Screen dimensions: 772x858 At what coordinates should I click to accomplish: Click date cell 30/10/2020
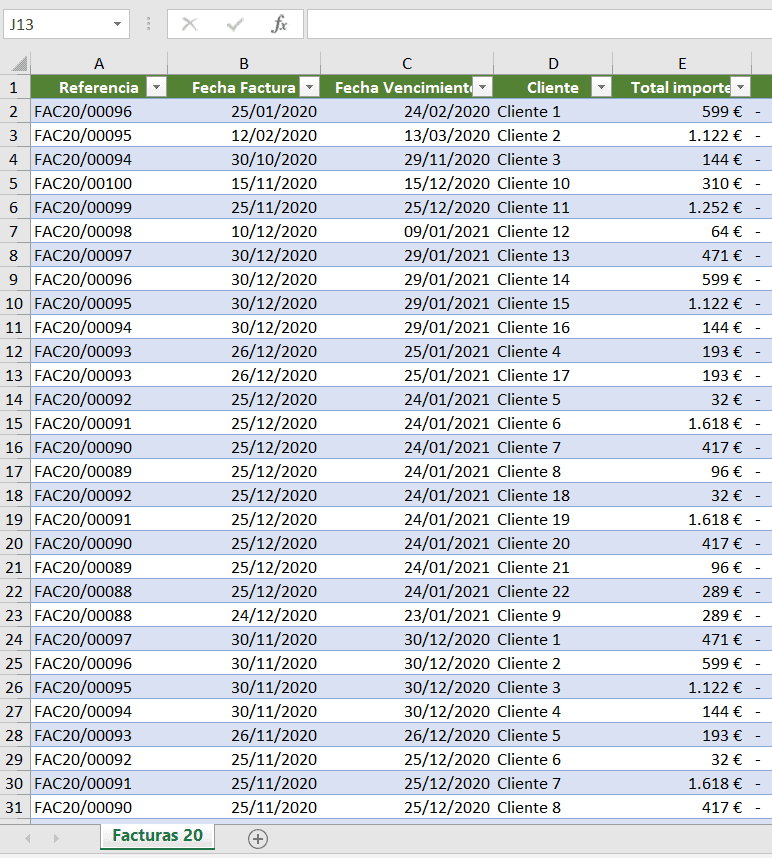coord(244,159)
